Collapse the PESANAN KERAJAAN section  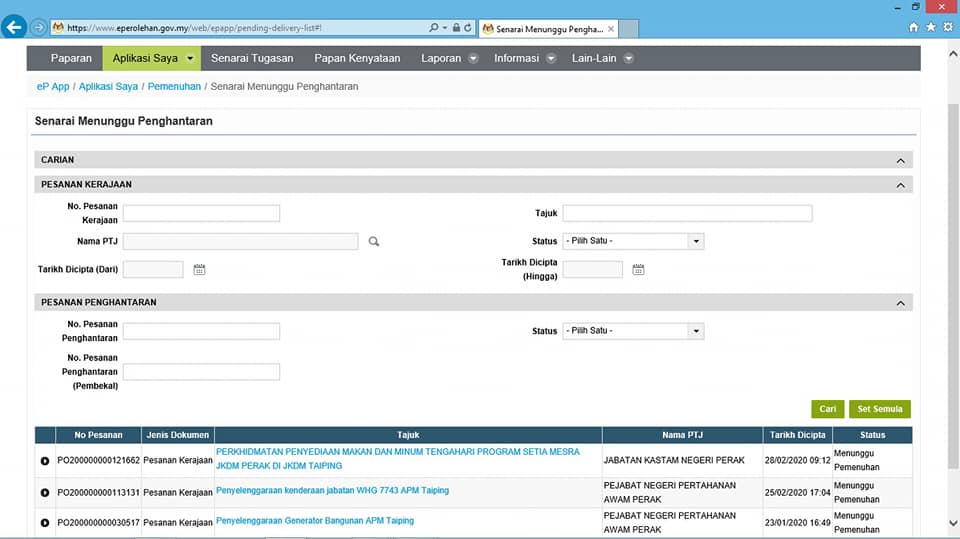900,185
